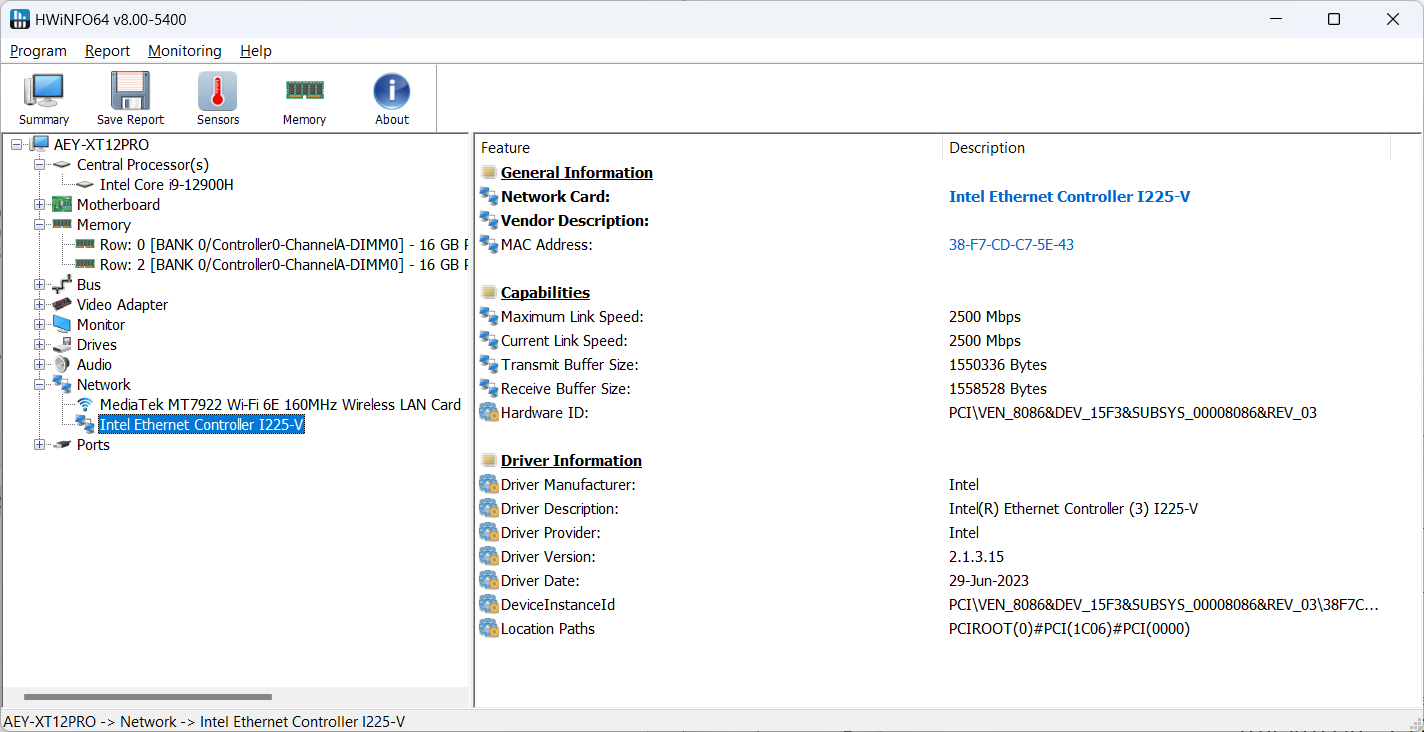
Task: Expand the Bus node
Action: (x=39, y=285)
